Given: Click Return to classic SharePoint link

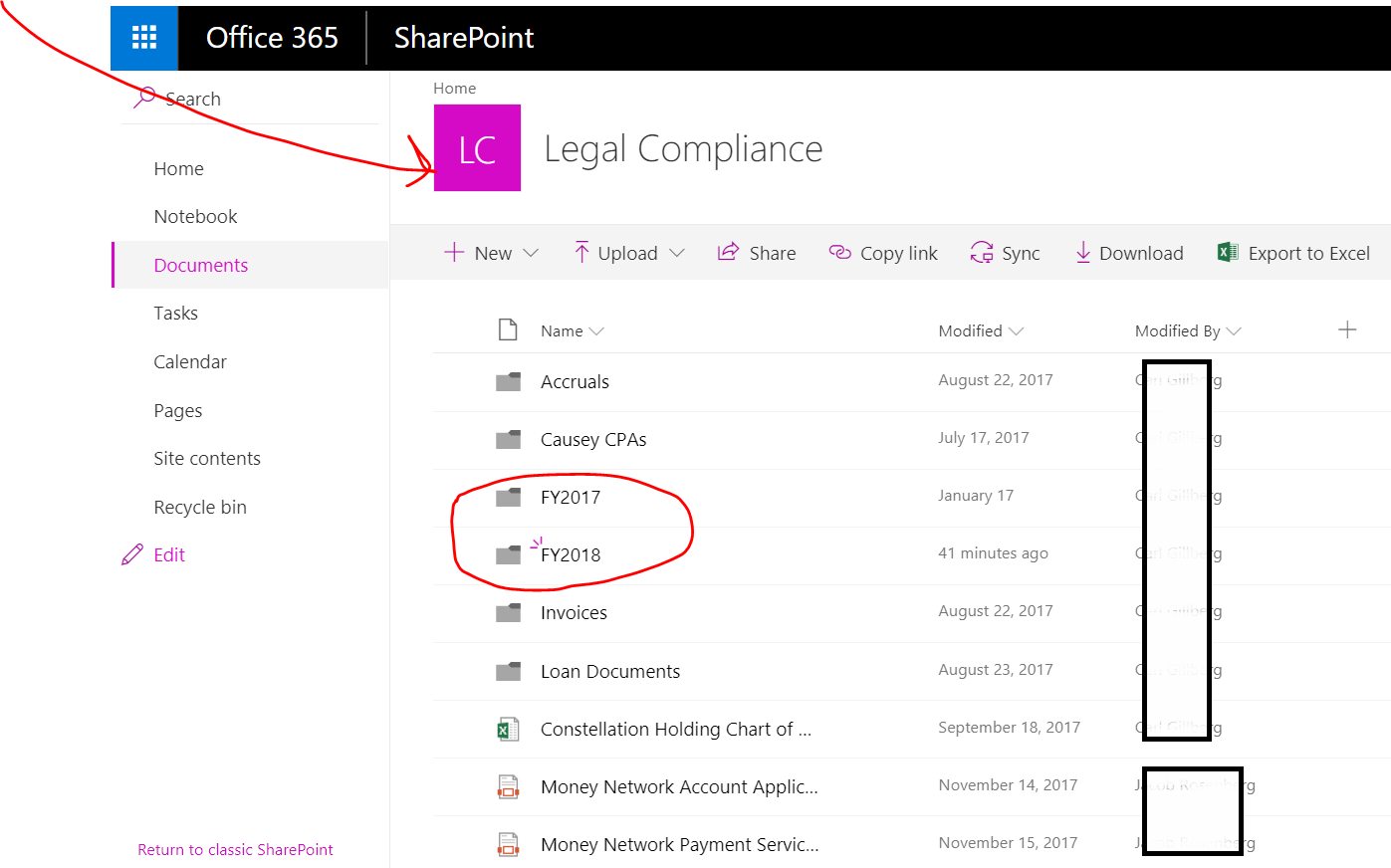Looking at the screenshot, I should 235,849.
